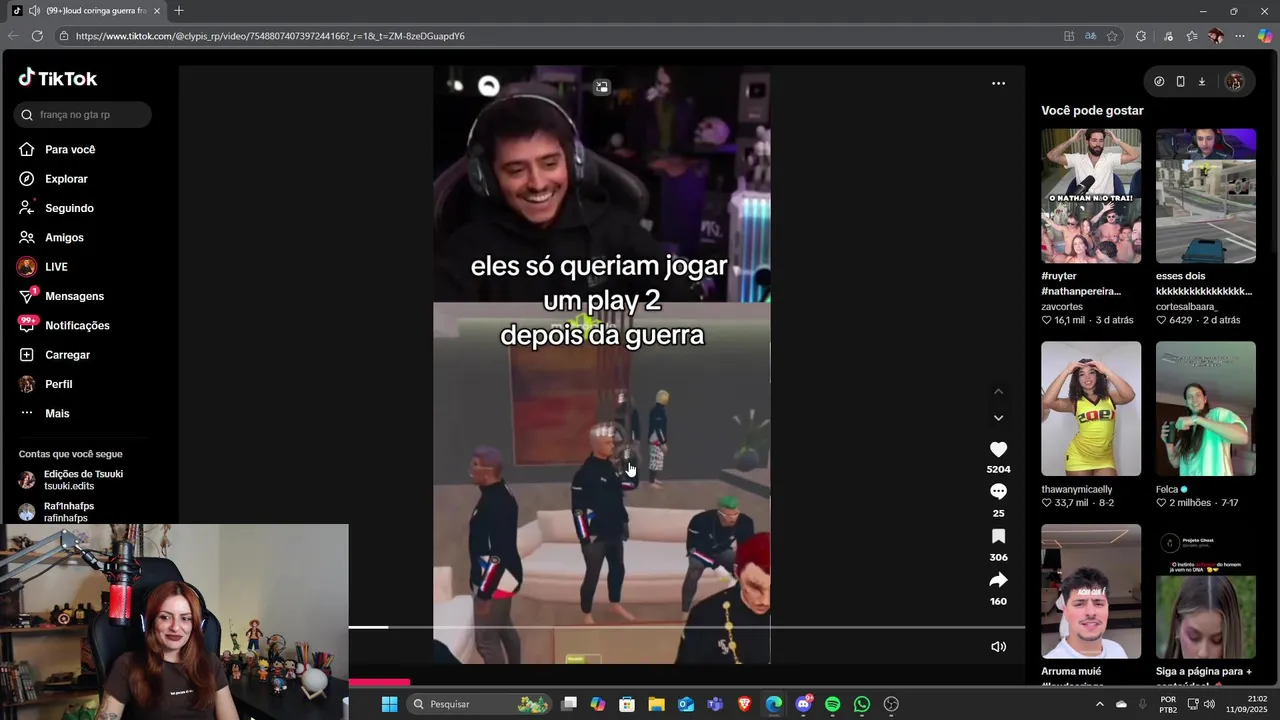Click the browser address bar URL
Image resolution: width=1280 pixels, height=720 pixels.
coord(270,36)
